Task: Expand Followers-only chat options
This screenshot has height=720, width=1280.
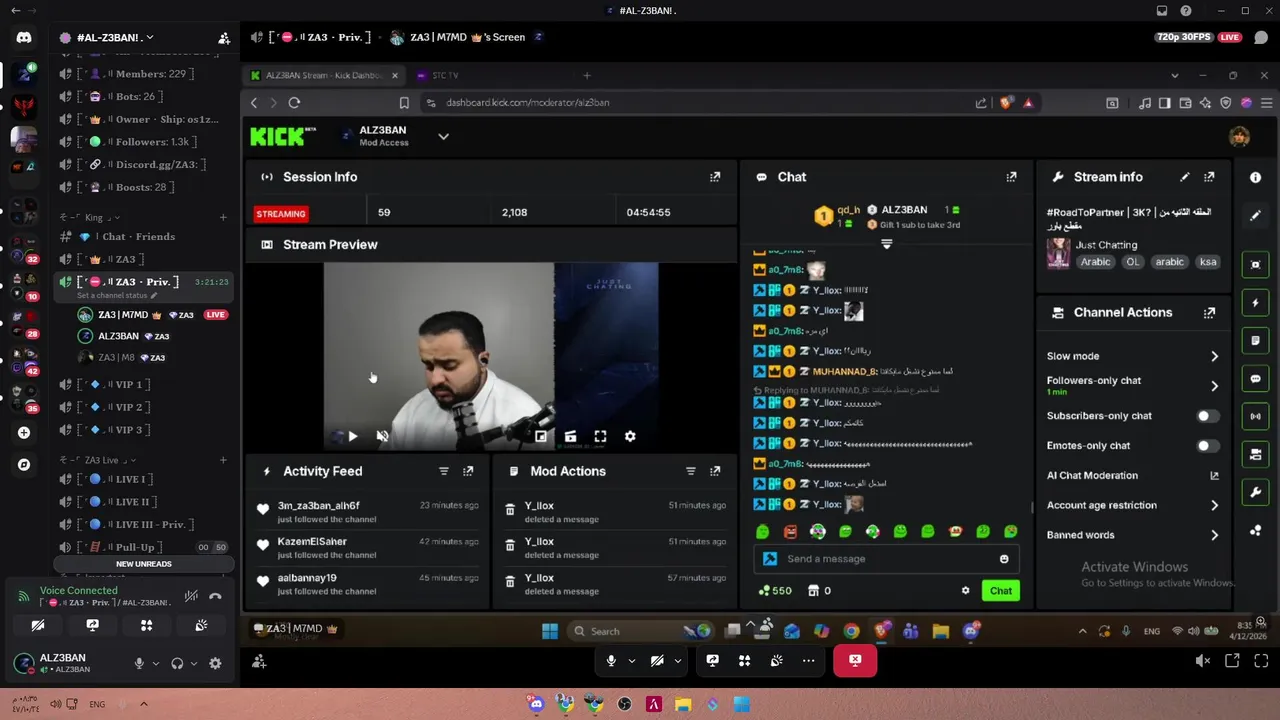Action: 1214,386
